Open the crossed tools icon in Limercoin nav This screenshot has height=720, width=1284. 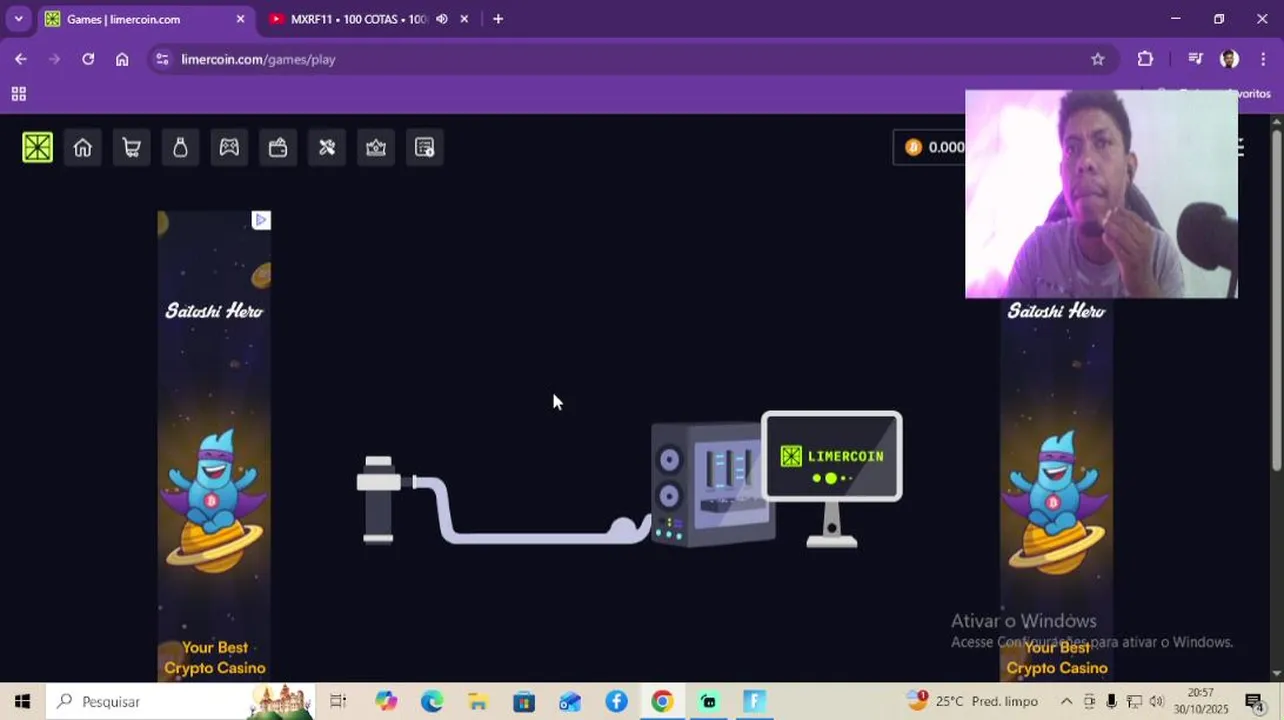click(x=327, y=148)
